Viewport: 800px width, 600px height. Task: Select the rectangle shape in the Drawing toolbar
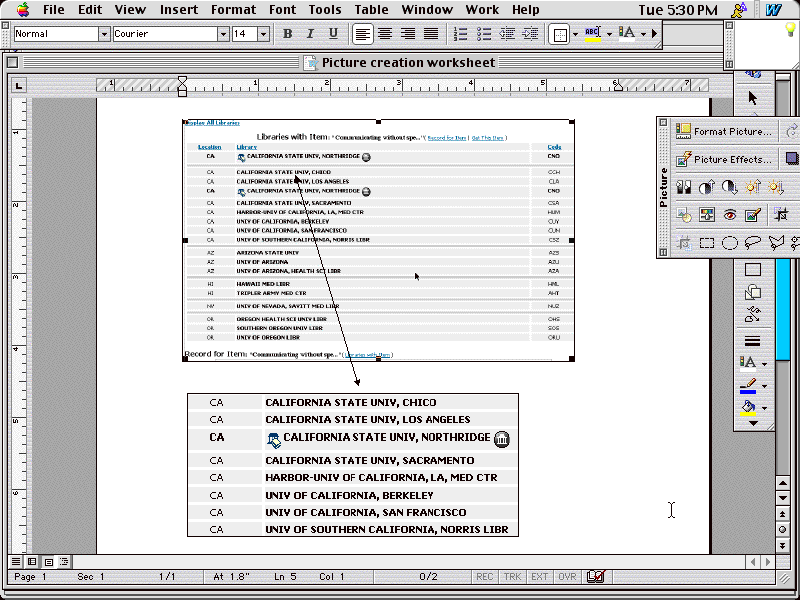coord(753,269)
